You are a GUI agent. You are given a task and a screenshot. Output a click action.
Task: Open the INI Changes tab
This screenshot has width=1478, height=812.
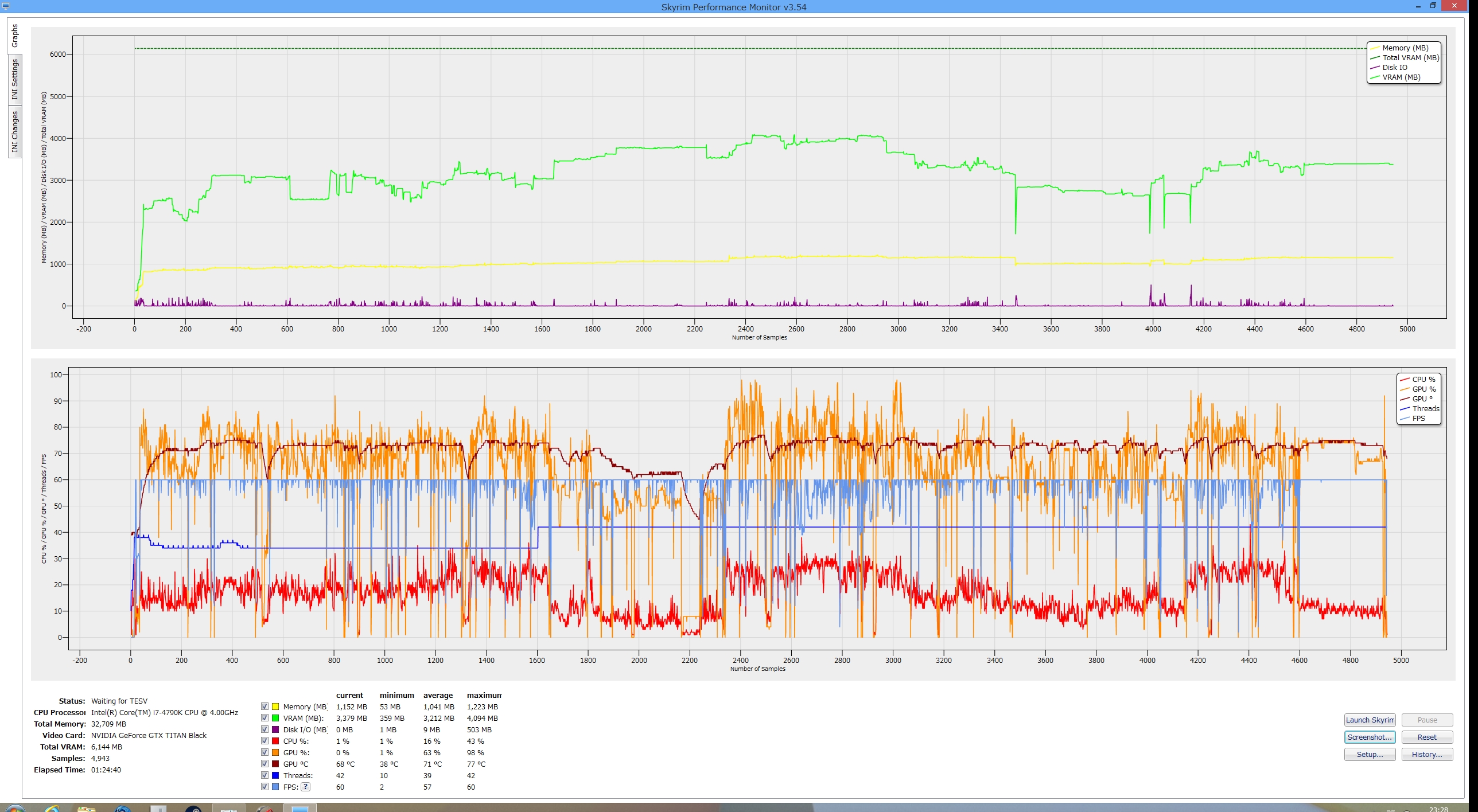pyautogui.click(x=15, y=131)
